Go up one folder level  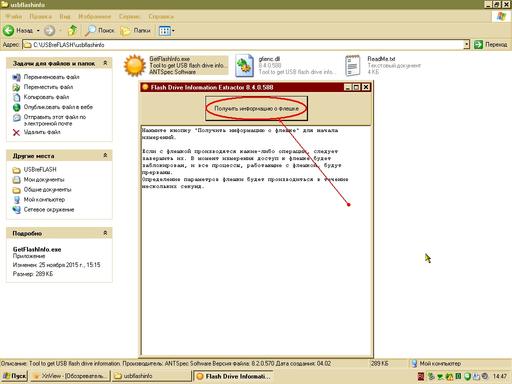point(72,31)
